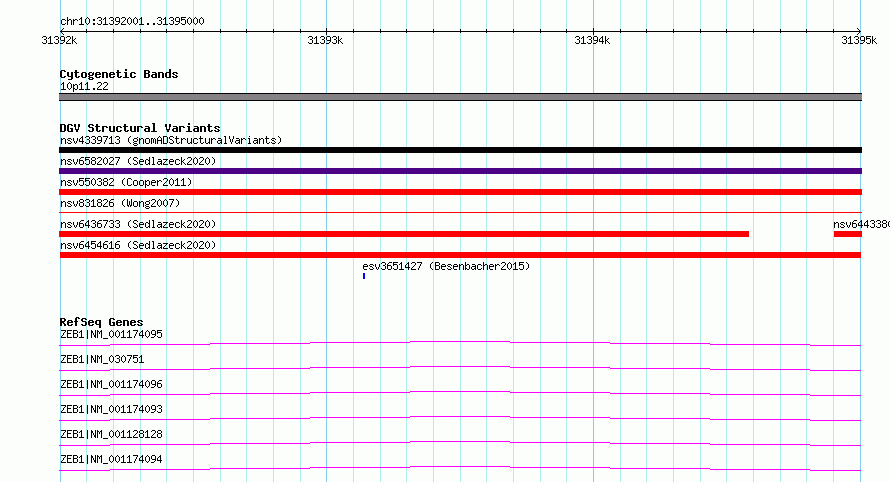This screenshot has width=890, height=482.
Task: Select the ZEB1 NM_001128128 intron line
Action: tap(460, 443)
